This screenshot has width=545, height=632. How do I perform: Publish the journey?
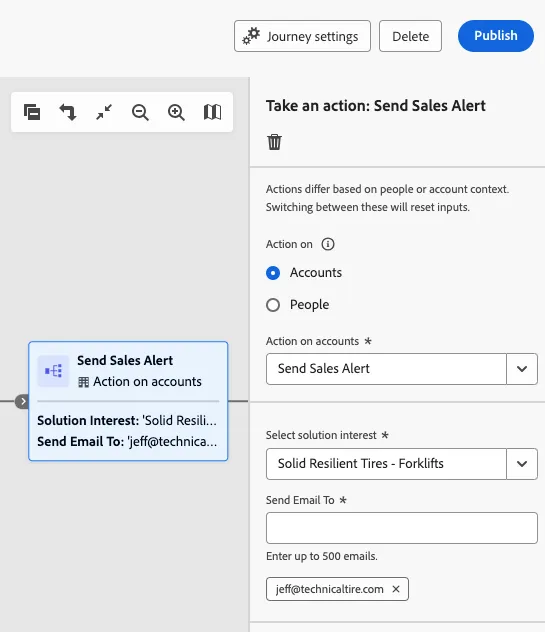point(496,36)
